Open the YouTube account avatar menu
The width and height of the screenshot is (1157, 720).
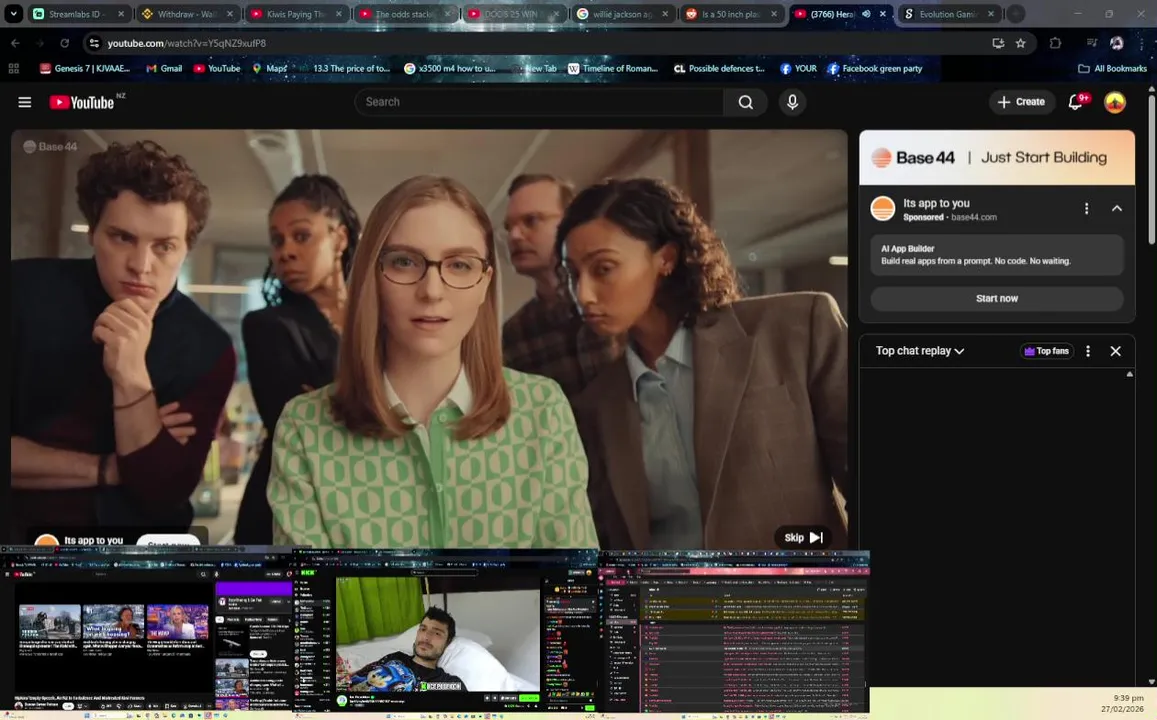point(1114,102)
